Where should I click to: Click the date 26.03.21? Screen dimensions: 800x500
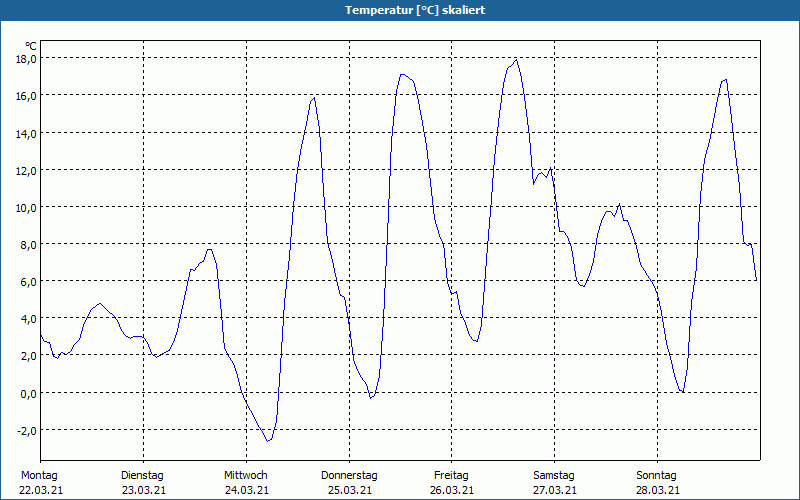tap(452, 490)
